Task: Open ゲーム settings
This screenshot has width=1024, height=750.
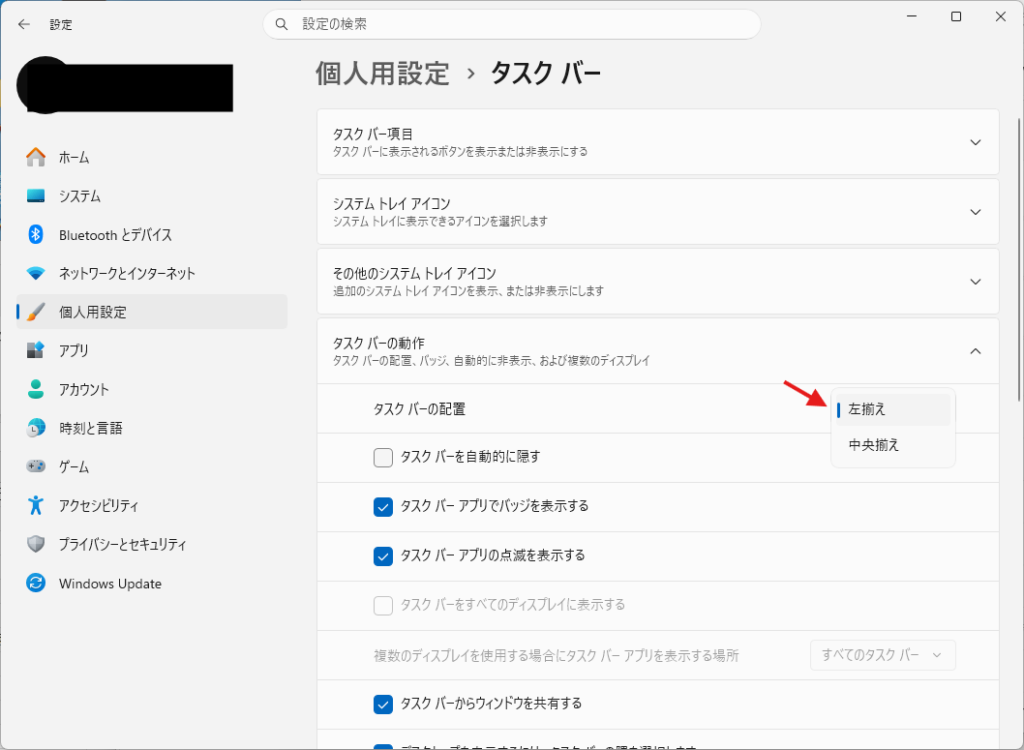Action: point(152,466)
